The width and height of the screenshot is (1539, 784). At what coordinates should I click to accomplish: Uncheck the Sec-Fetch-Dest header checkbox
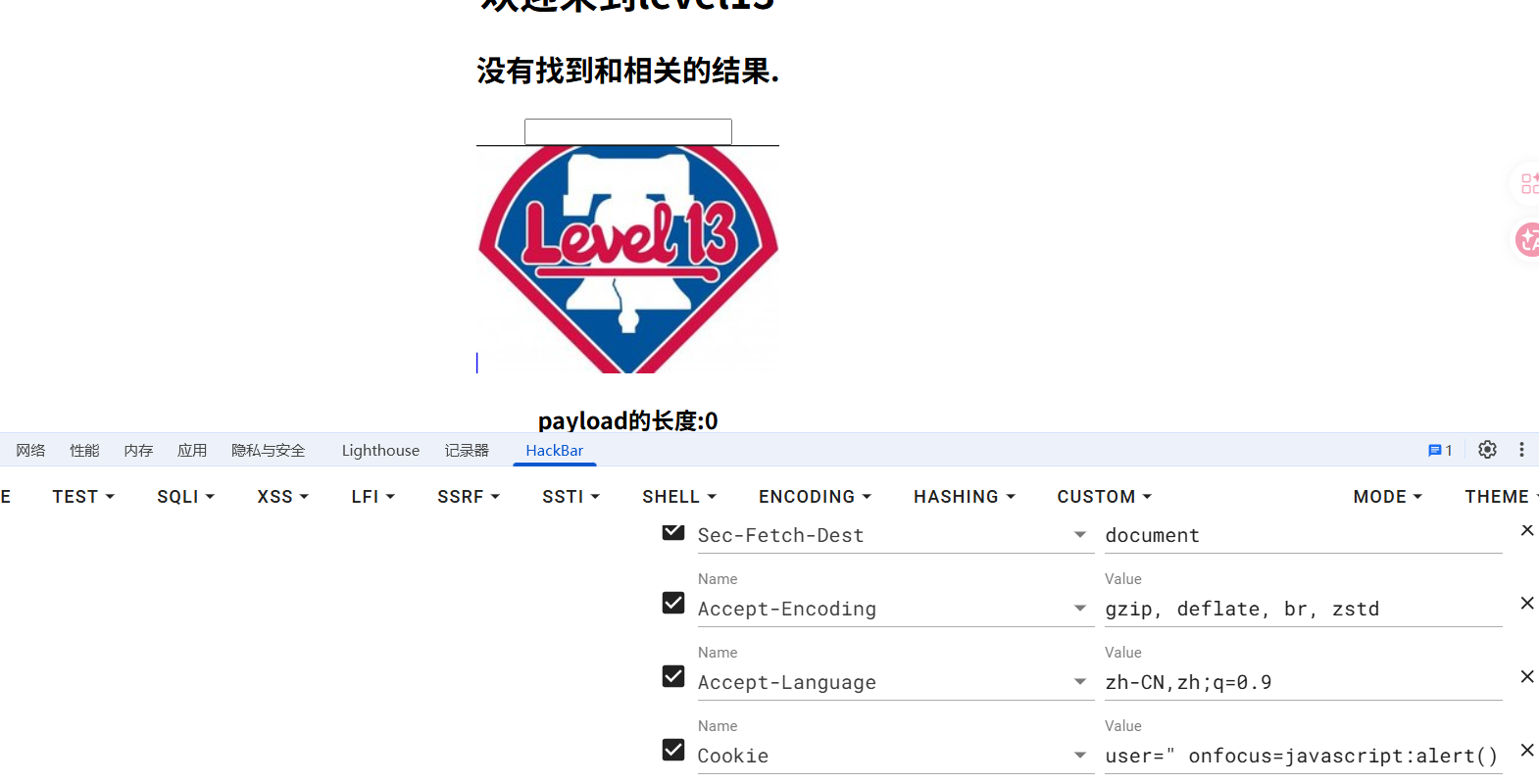pos(673,530)
